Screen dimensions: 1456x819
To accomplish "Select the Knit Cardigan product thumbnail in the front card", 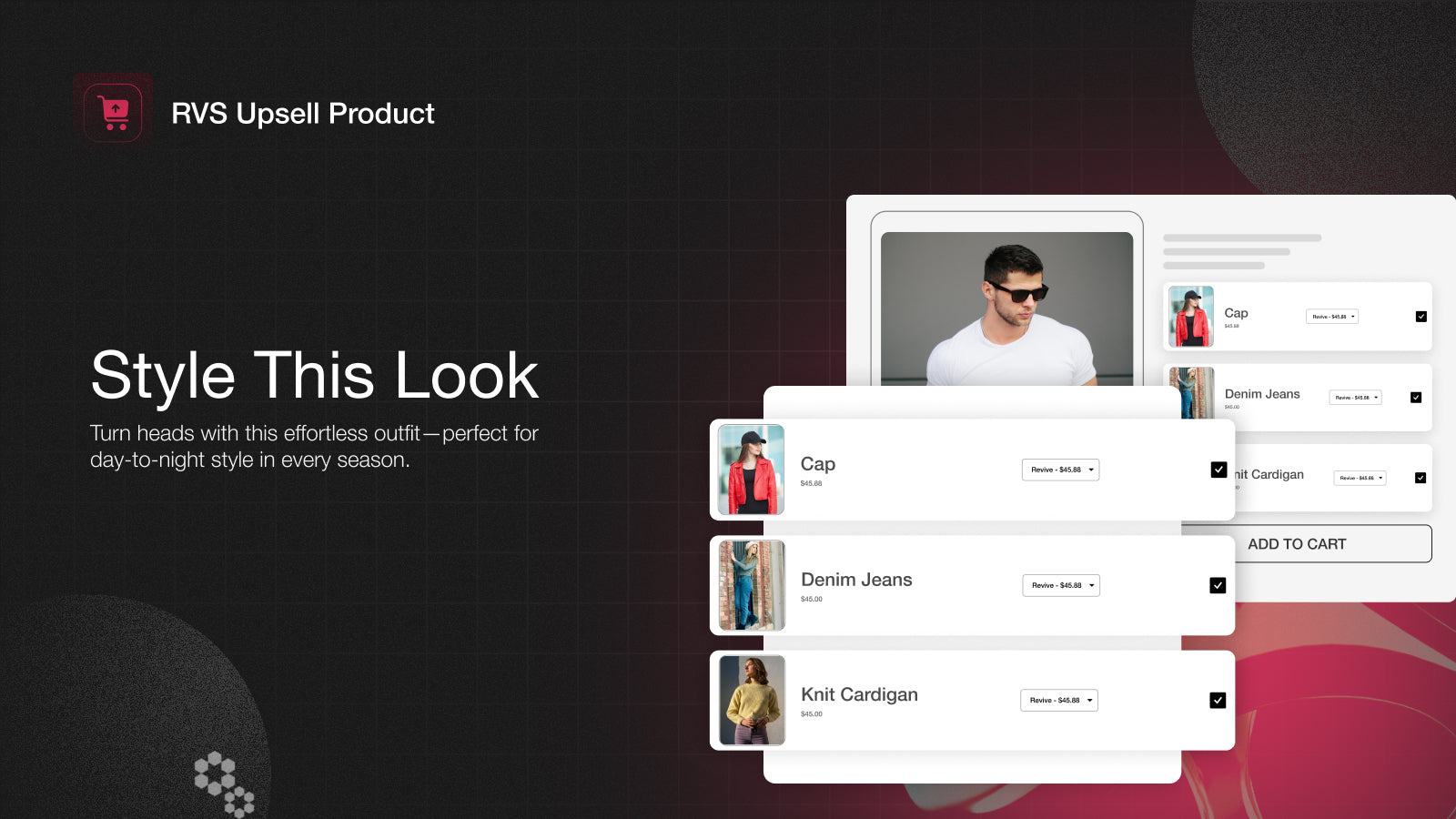I will coord(752,700).
